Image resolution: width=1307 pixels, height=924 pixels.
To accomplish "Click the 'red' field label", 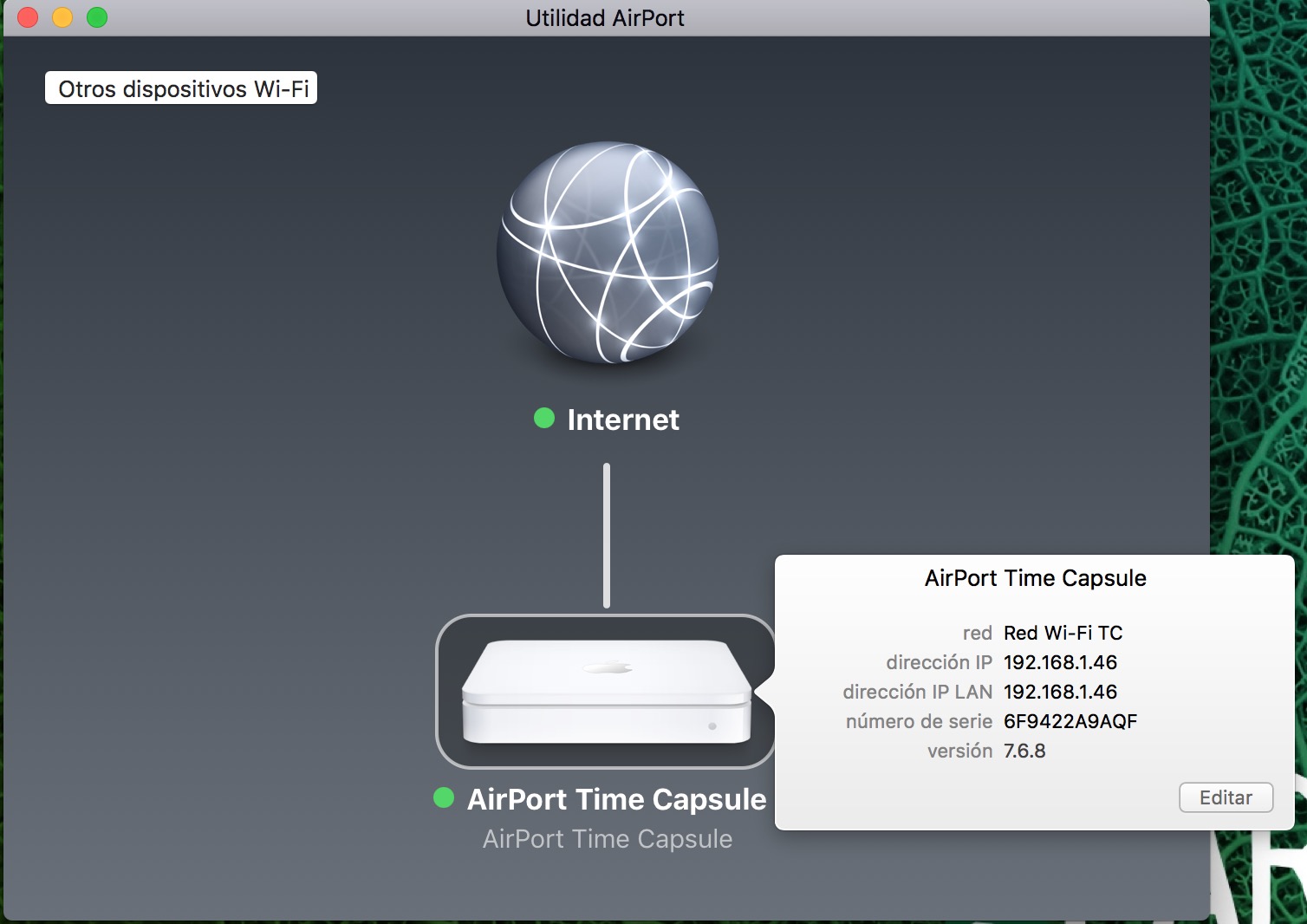I will [977, 633].
